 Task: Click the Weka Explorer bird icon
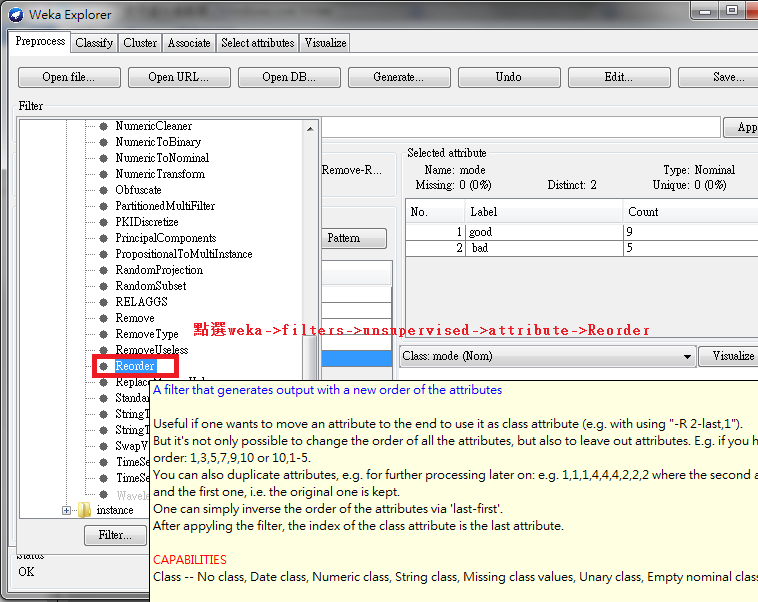pyautogui.click(x=16, y=15)
